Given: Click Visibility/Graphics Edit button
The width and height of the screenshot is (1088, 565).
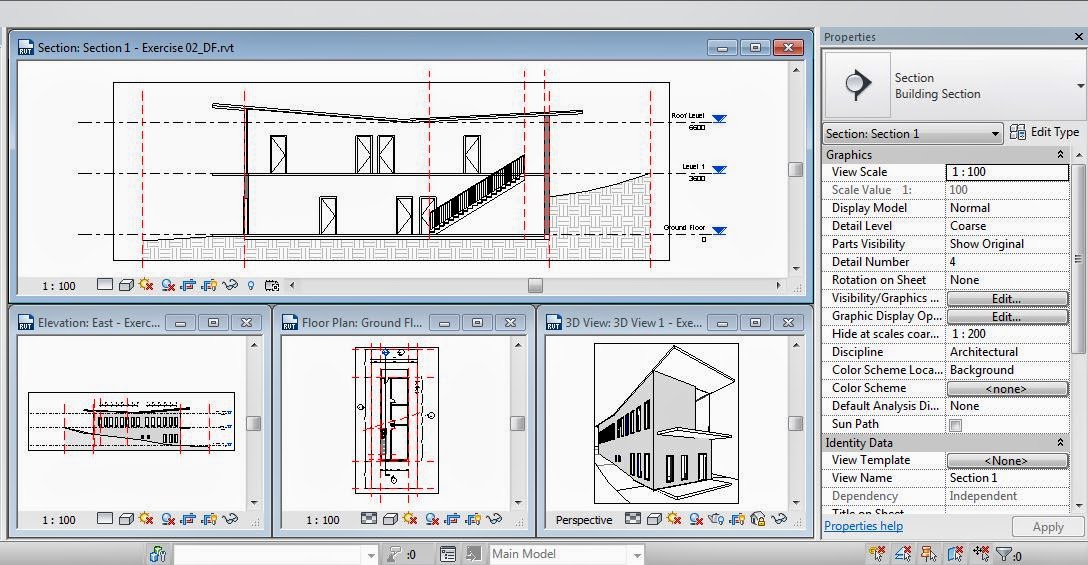Looking at the screenshot, I should (1007, 298).
